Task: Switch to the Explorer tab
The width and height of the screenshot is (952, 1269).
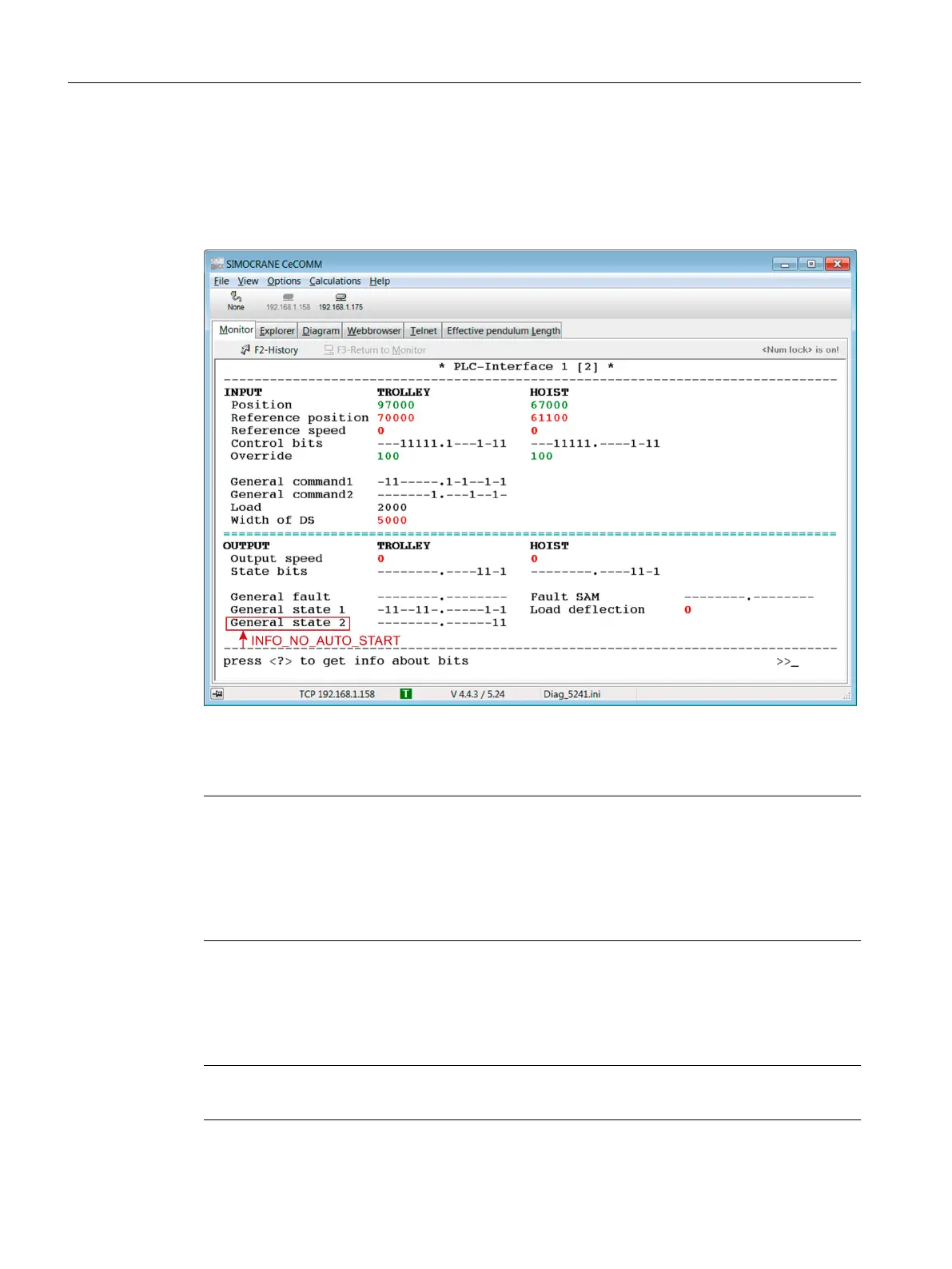Action: click(x=277, y=331)
